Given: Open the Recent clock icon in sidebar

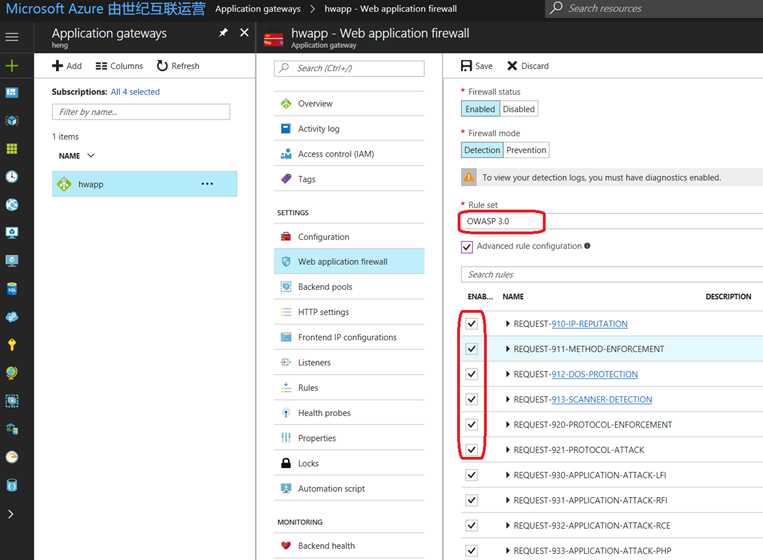Looking at the screenshot, I should pos(12,177).
